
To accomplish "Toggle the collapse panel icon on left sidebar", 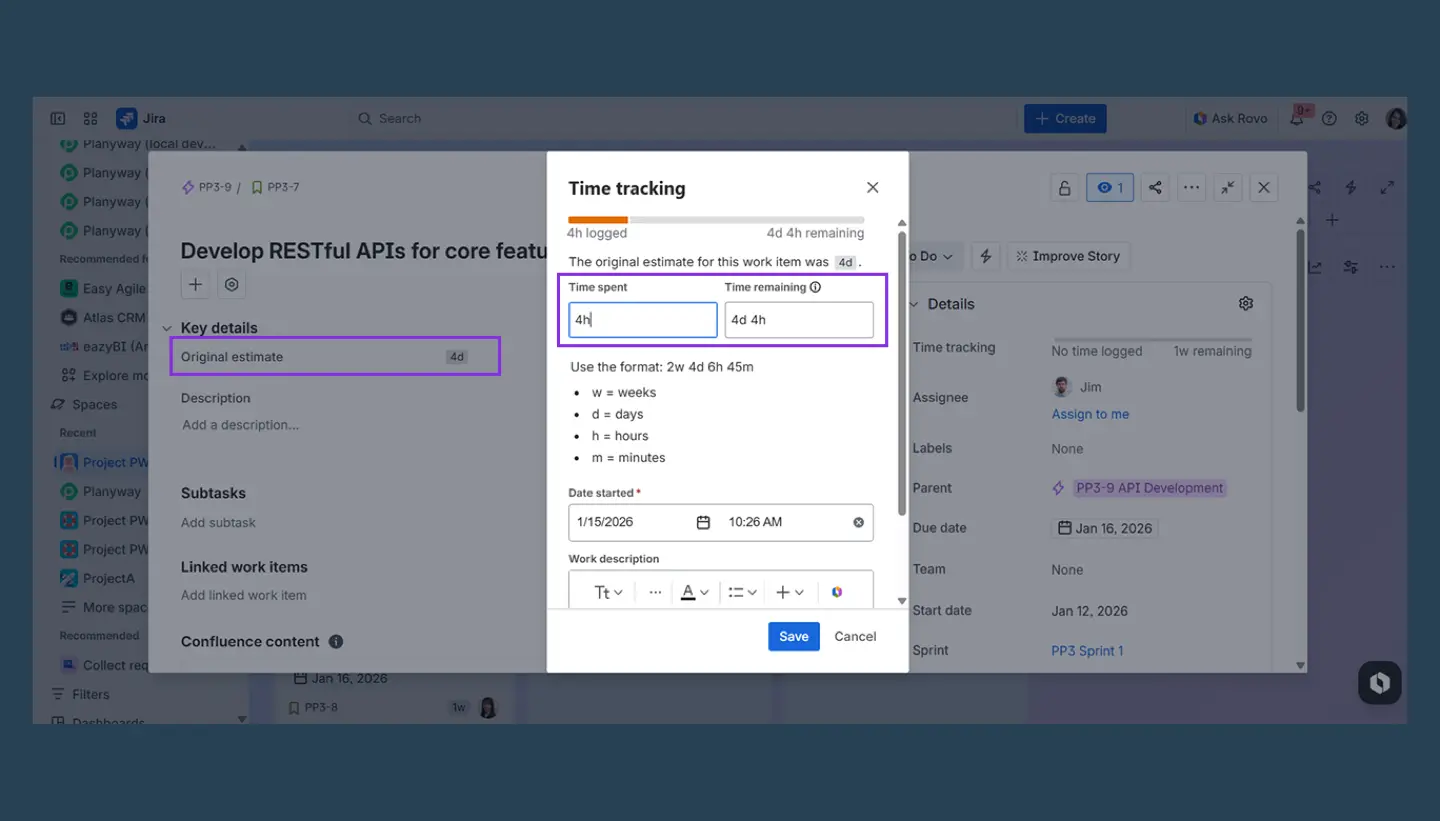I will pos(58,118).
